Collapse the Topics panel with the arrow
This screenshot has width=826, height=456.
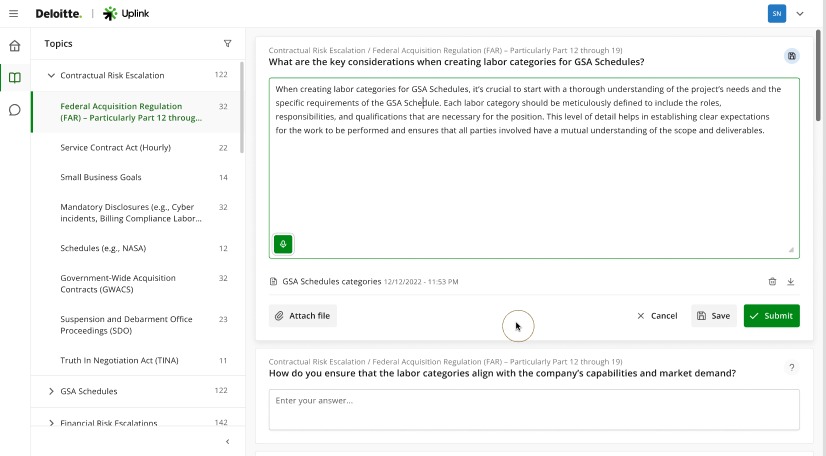point(228,442)
